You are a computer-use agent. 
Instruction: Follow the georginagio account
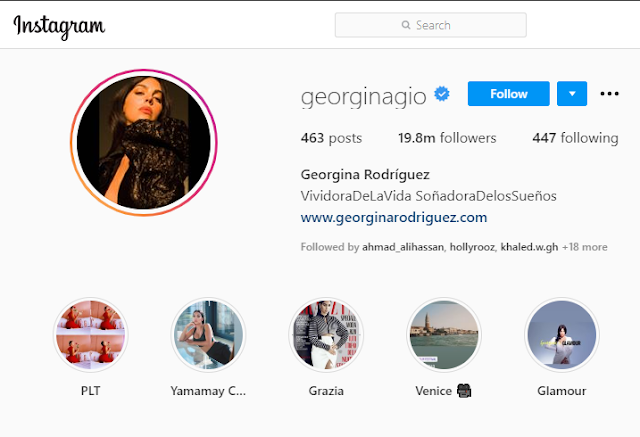509,93
